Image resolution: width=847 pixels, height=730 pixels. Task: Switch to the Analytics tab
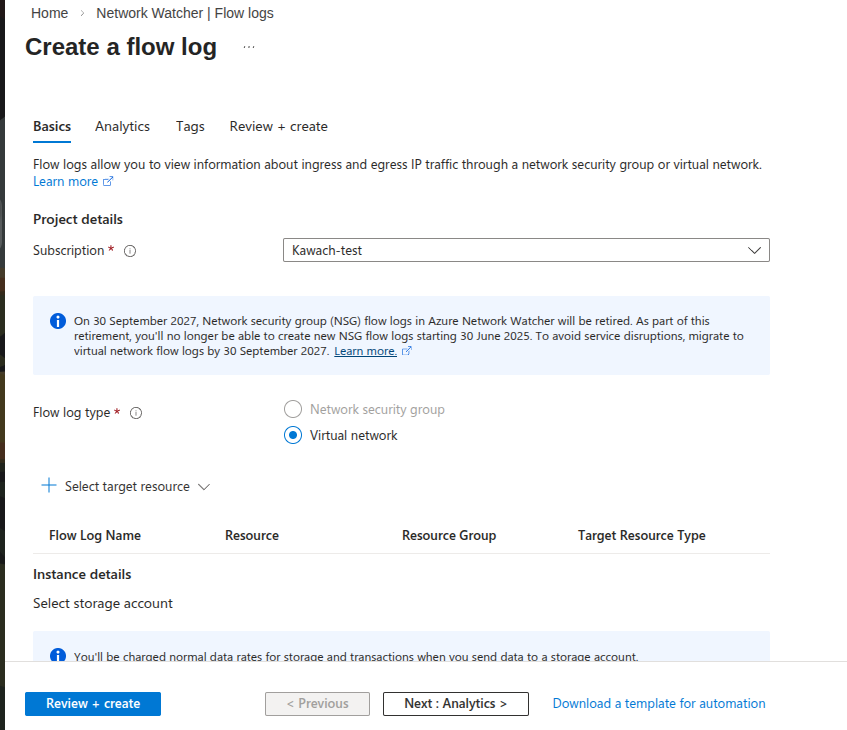pyautogui.click(x=122, y=126)
